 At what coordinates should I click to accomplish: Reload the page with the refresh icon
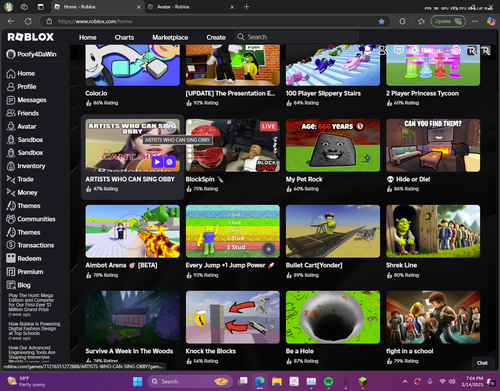pyautogui.click(x=28, y=21)
